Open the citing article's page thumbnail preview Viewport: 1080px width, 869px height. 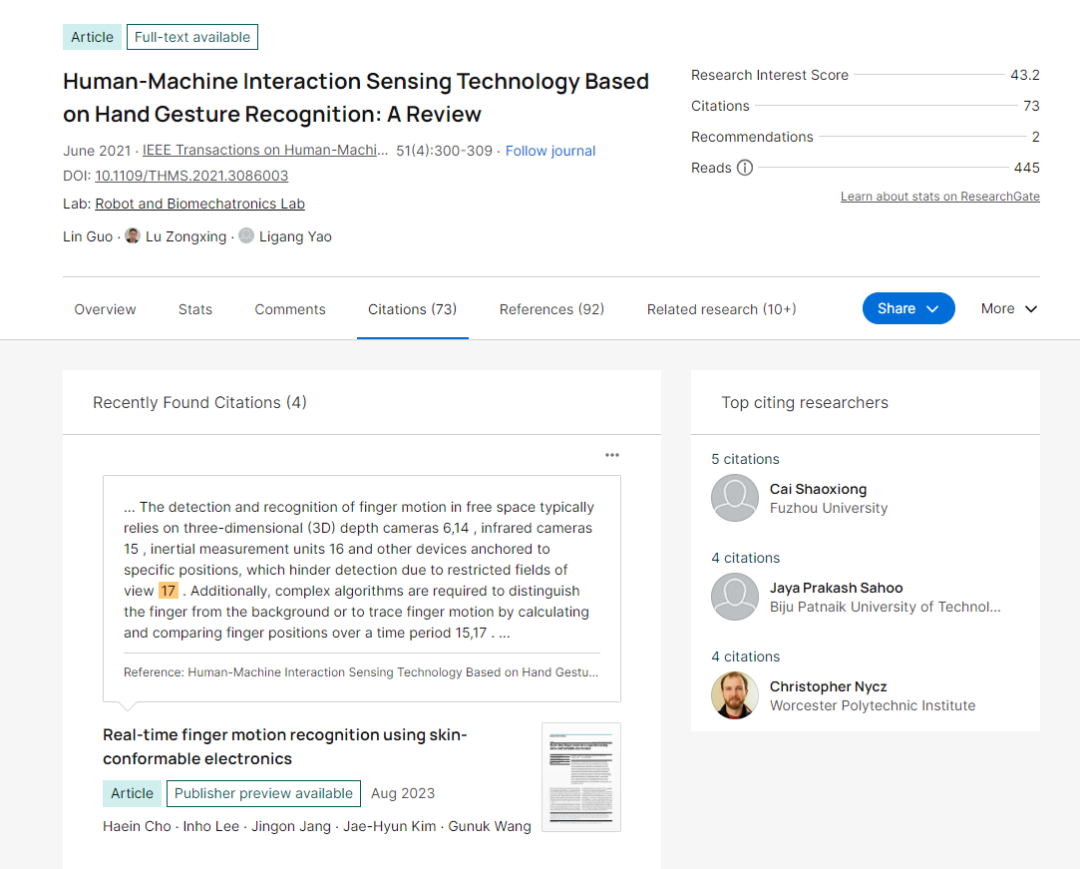[x=581, y=777]
